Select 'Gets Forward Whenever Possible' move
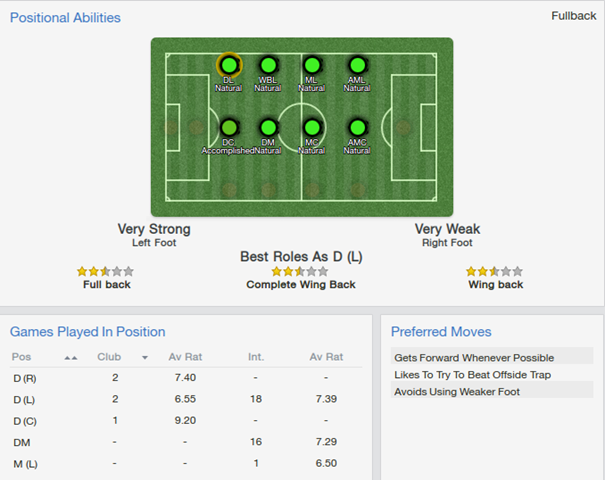Screen dimensions: 605x480 [474, 357]
